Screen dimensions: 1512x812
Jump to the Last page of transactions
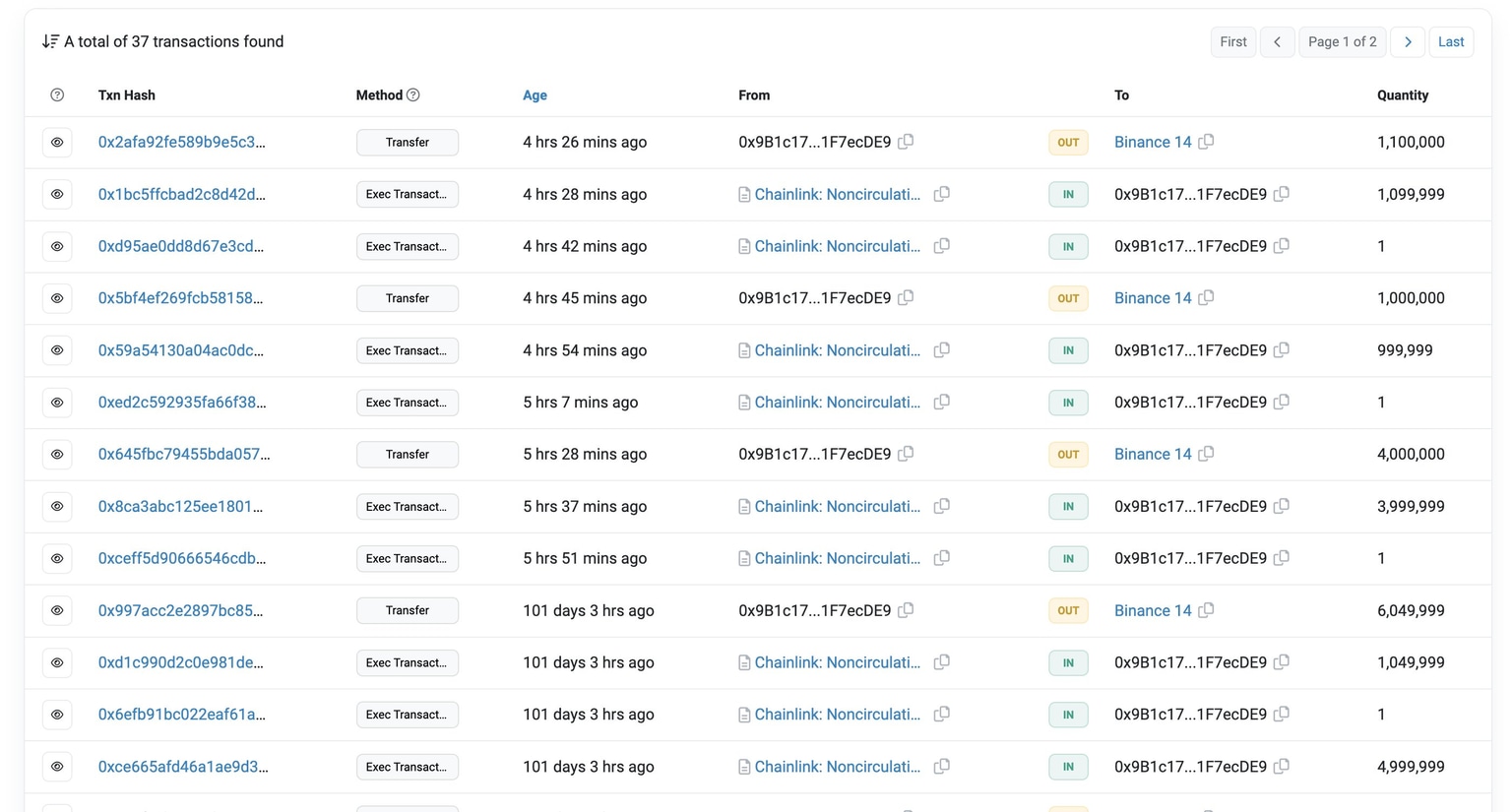coord(1450,41)
